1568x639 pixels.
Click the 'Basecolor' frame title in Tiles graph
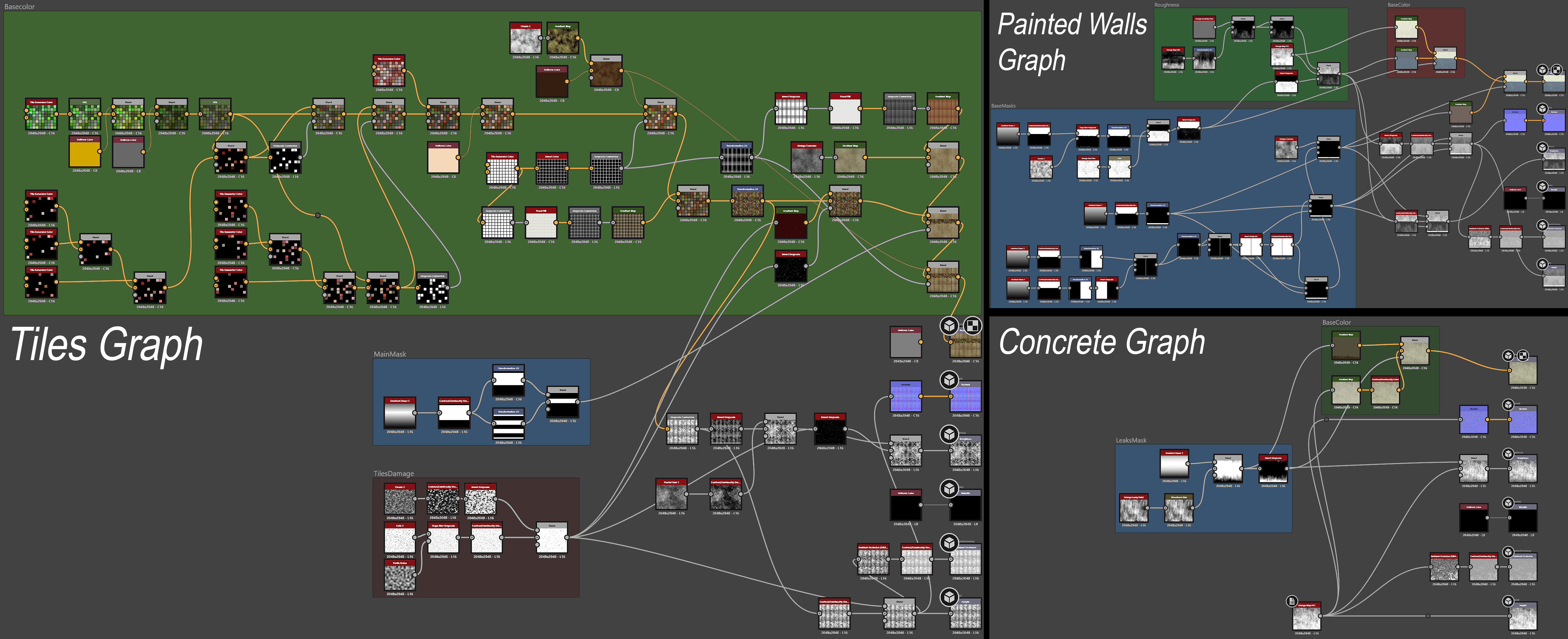[19, 7]
